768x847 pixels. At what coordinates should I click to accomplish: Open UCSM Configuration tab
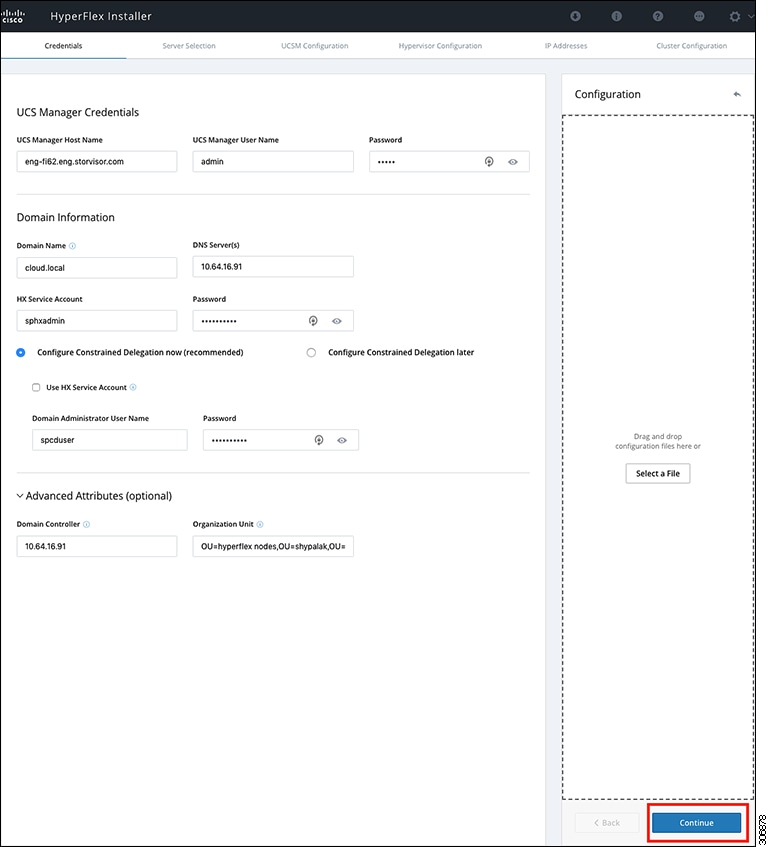pyautogui.click(x=314, y=46)
